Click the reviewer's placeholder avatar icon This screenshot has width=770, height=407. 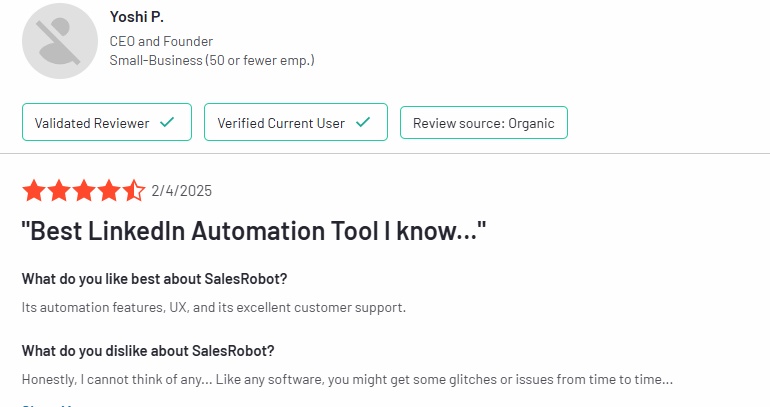click(60, 41)
